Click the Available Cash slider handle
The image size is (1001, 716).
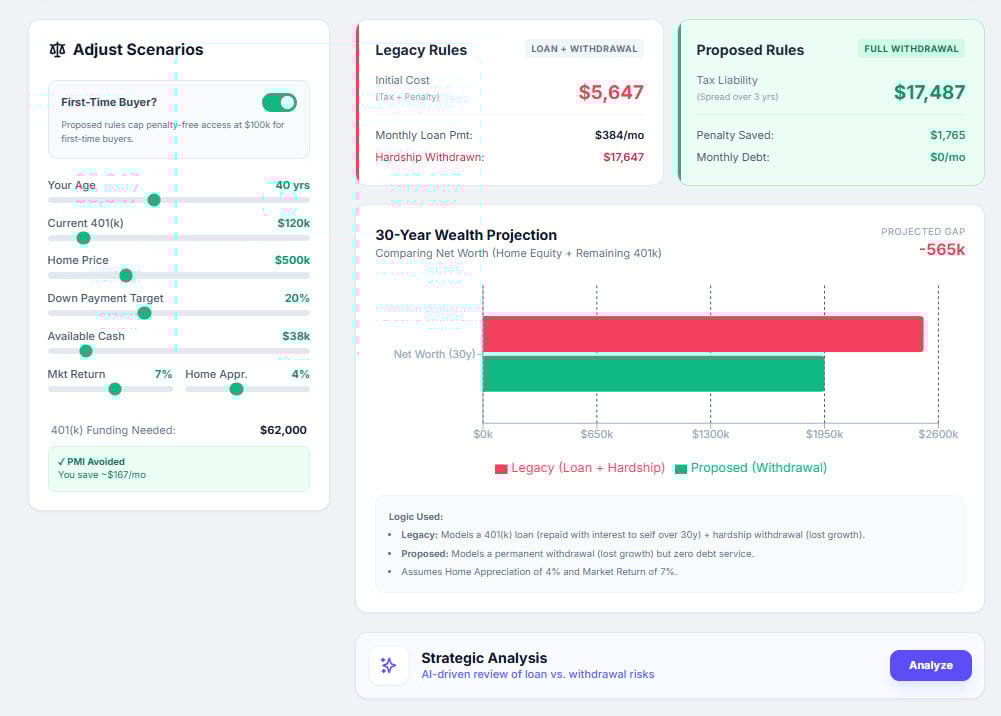pyautogui.click(x=86, y=350)
